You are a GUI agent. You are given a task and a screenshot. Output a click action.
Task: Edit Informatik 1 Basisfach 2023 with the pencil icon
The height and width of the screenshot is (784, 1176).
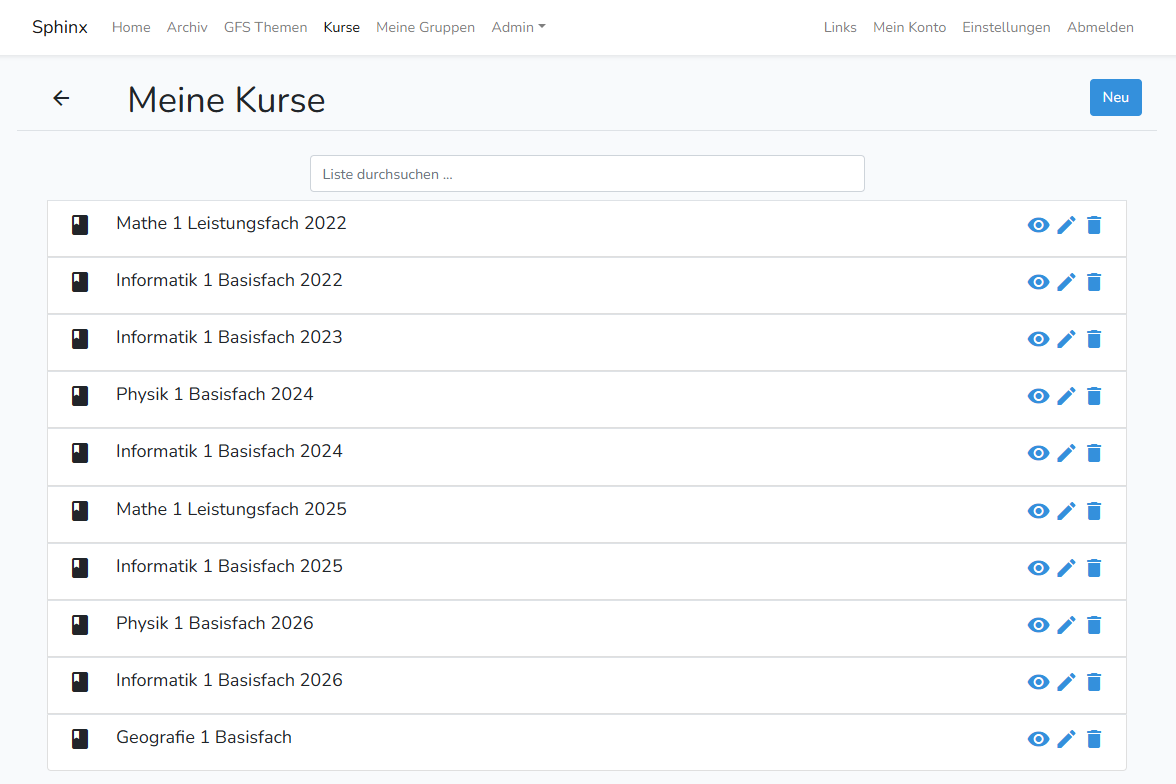[x=1066, y=339]
